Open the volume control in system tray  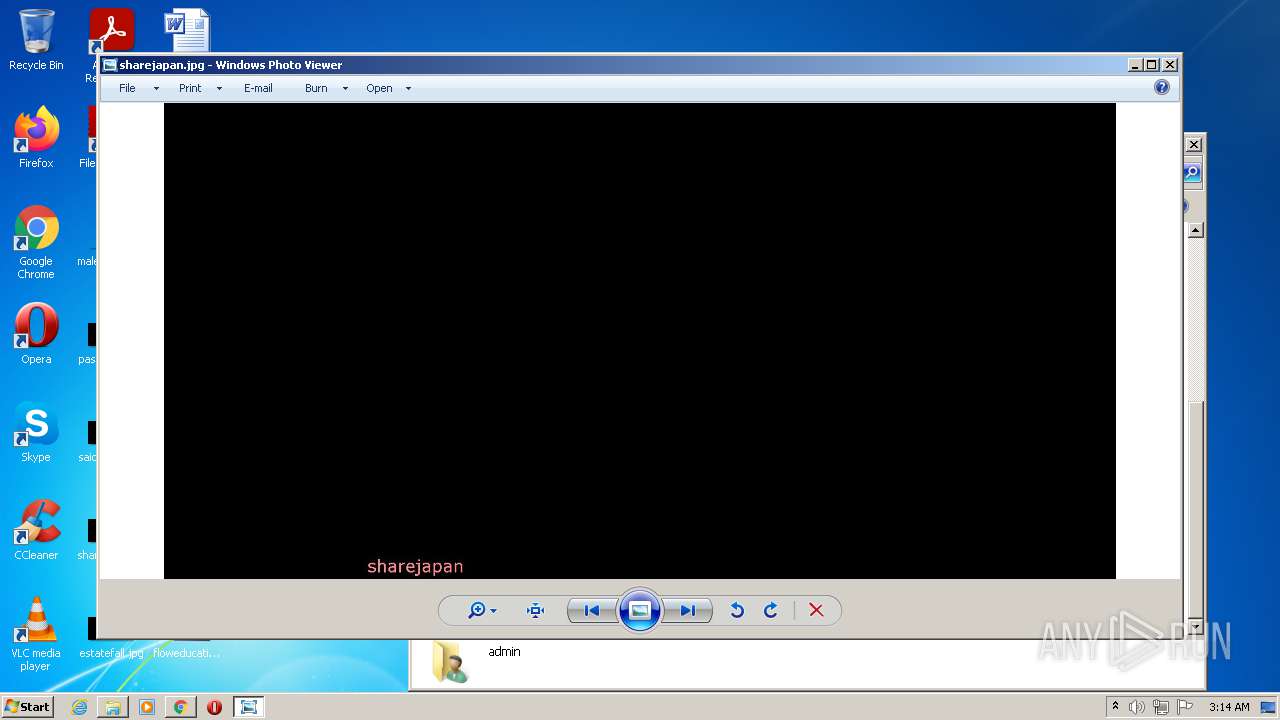click(1137, 707)
